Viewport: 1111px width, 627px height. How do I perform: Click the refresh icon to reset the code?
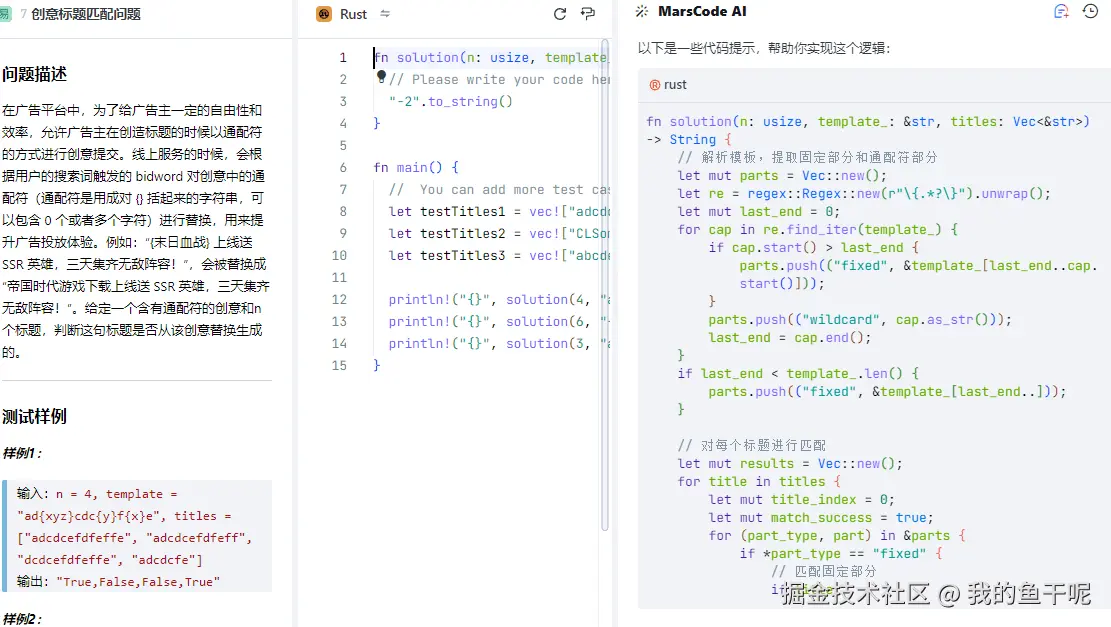point(560,13)
